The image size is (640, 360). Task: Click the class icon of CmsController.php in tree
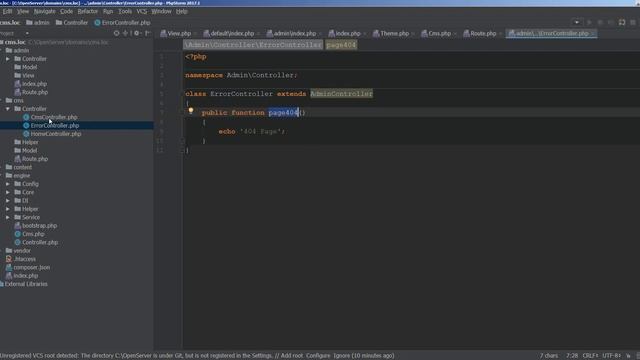pyautogui.click(x=26, y=117)
